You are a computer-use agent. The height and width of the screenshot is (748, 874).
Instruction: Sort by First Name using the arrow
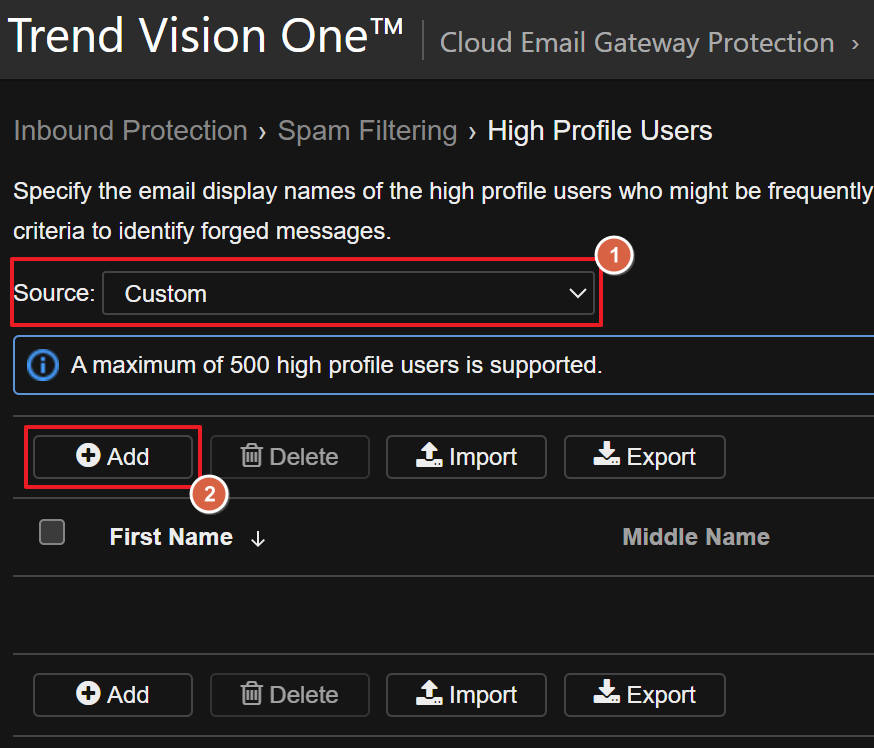258,539
